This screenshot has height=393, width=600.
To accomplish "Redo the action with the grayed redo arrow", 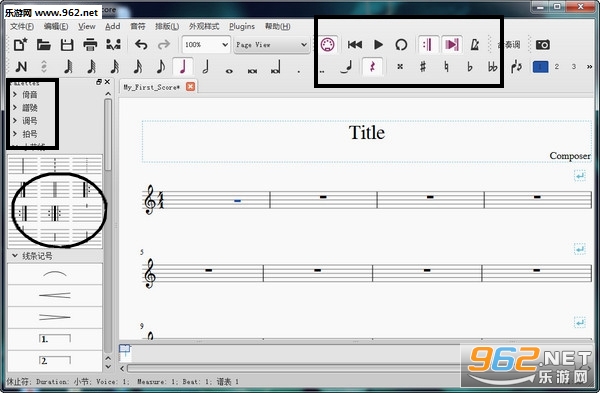I will 164,44.
